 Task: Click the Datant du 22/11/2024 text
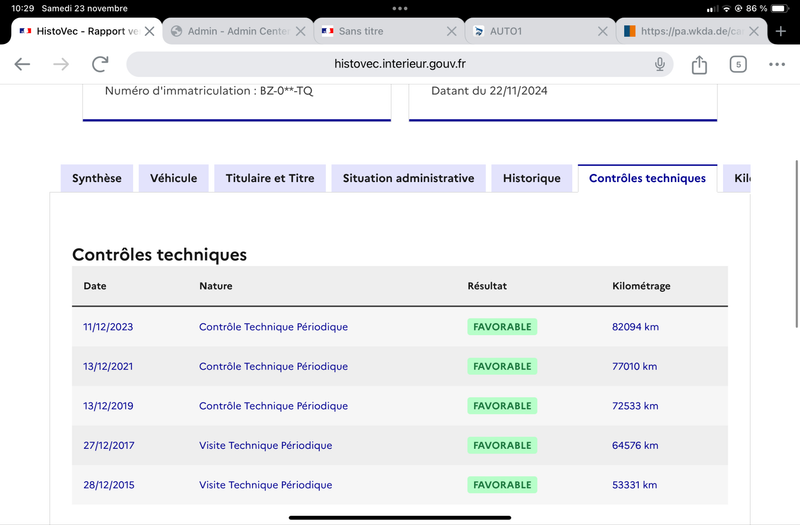[489, 91]
